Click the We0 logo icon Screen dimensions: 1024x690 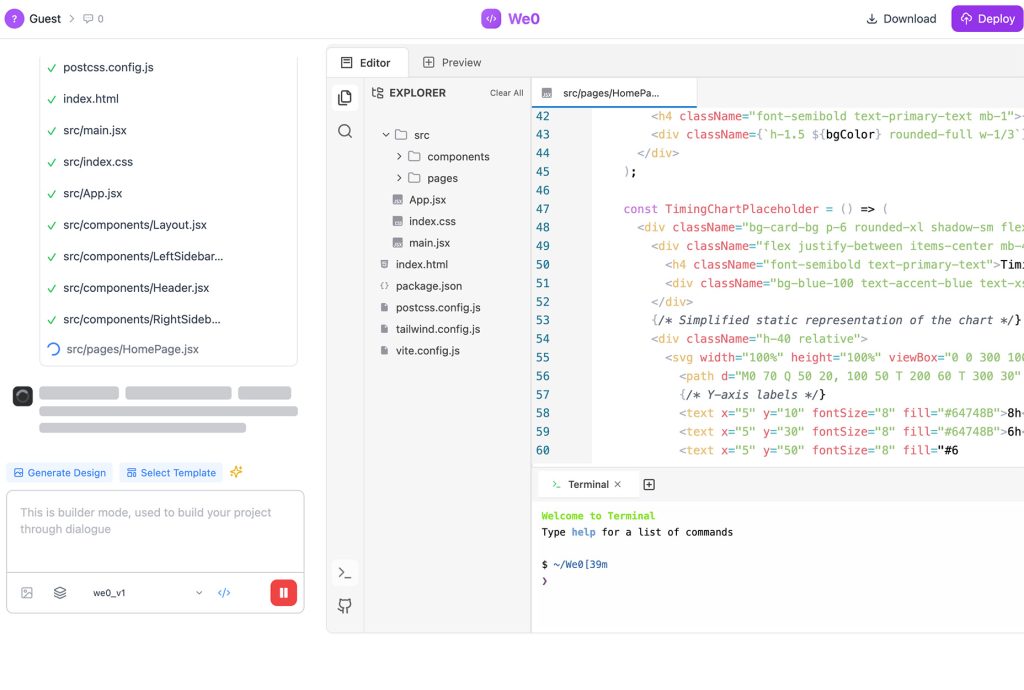click(491, 19)
